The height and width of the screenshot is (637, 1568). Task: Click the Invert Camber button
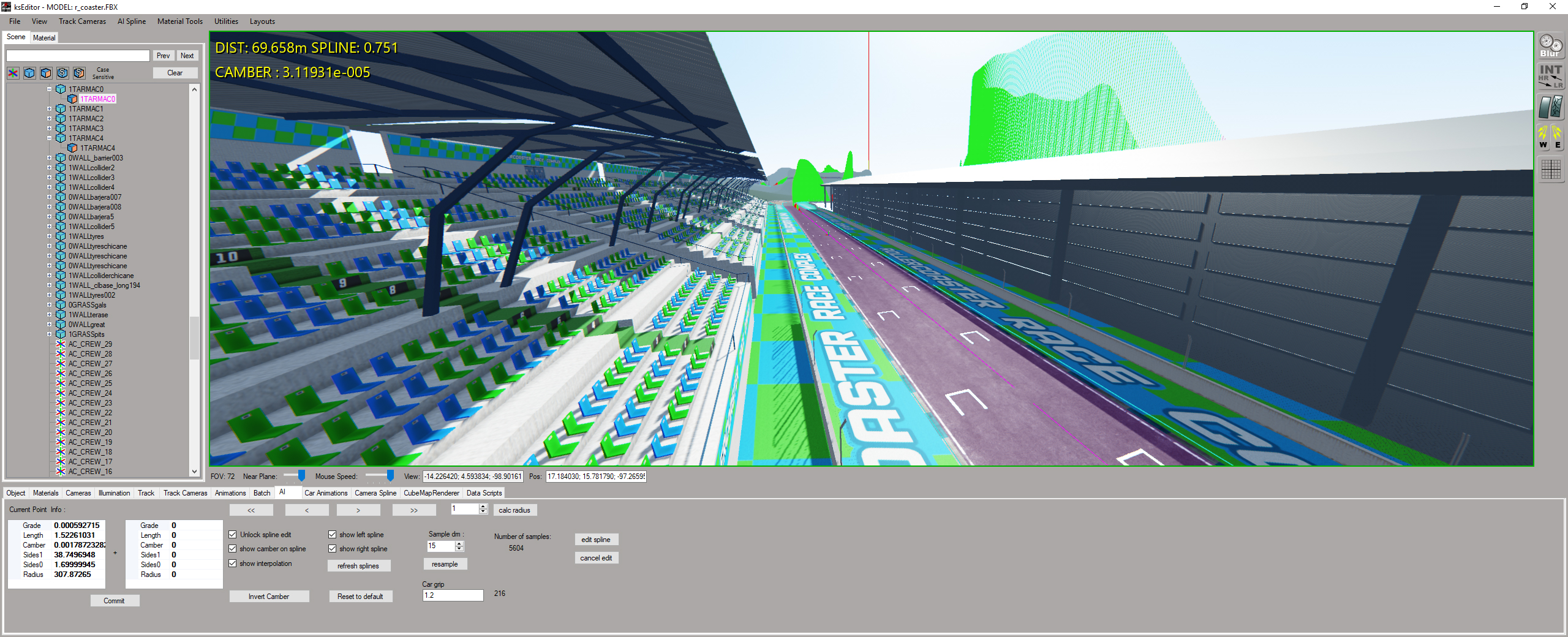coord(269,597)
